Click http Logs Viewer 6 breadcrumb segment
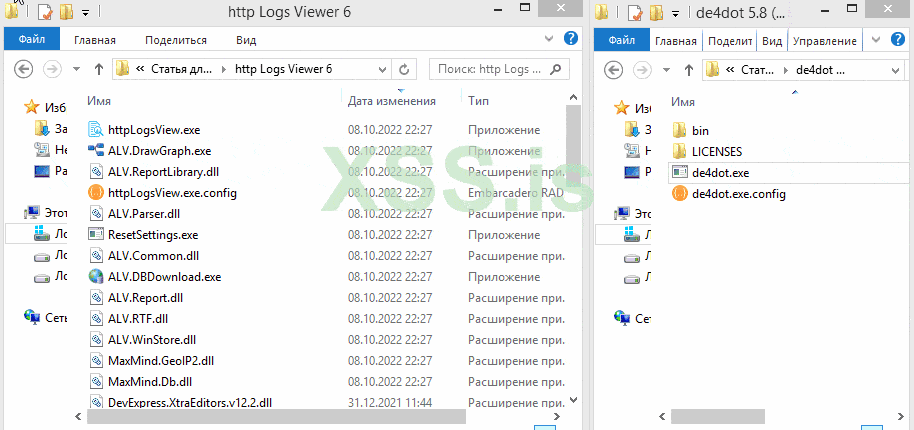Viewport: 914px width, 430px height. (x=283, y=69)
